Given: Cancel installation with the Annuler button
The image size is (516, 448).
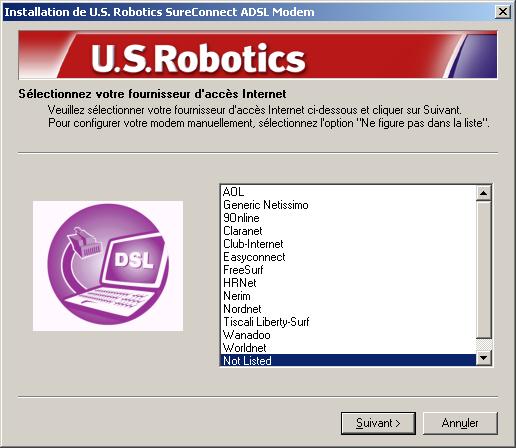Looking at the screenshot, I should pos(460,423).
